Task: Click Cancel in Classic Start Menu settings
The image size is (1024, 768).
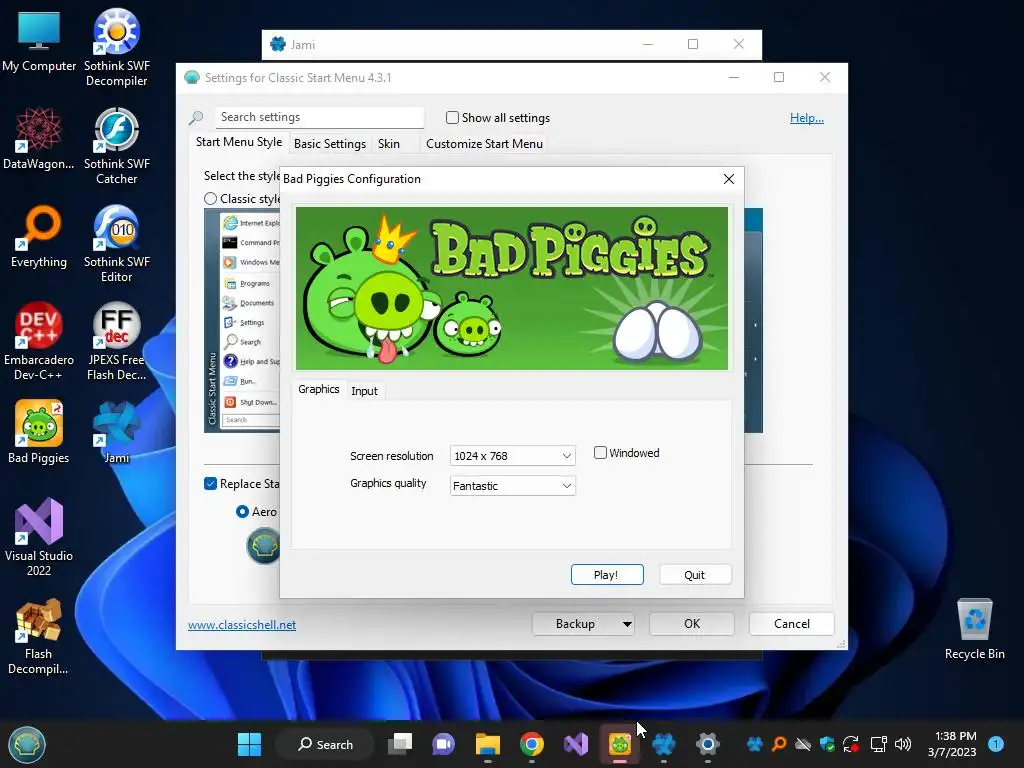Action: 792,624
